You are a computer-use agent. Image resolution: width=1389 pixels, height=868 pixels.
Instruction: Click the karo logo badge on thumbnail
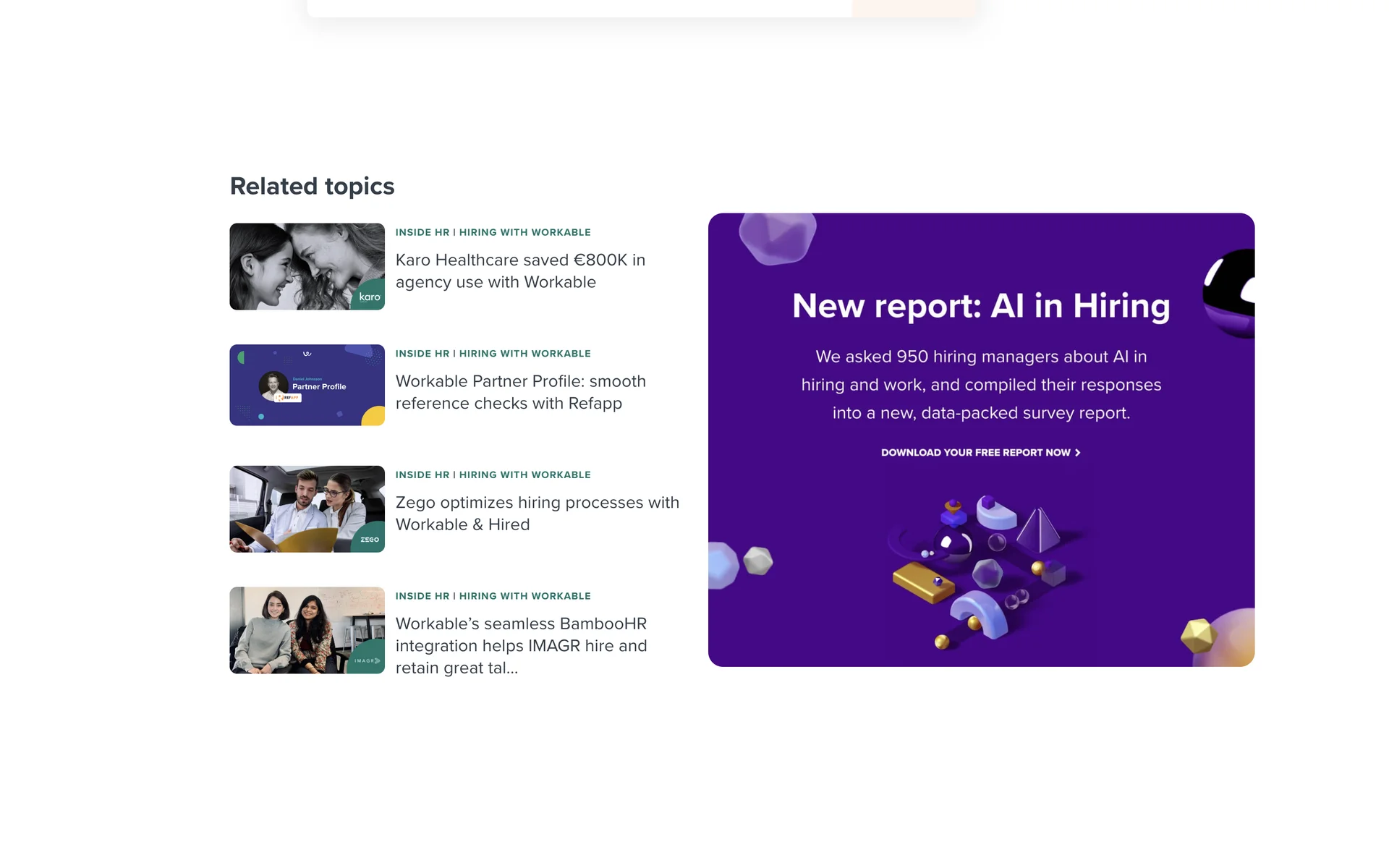click(369, 297)
